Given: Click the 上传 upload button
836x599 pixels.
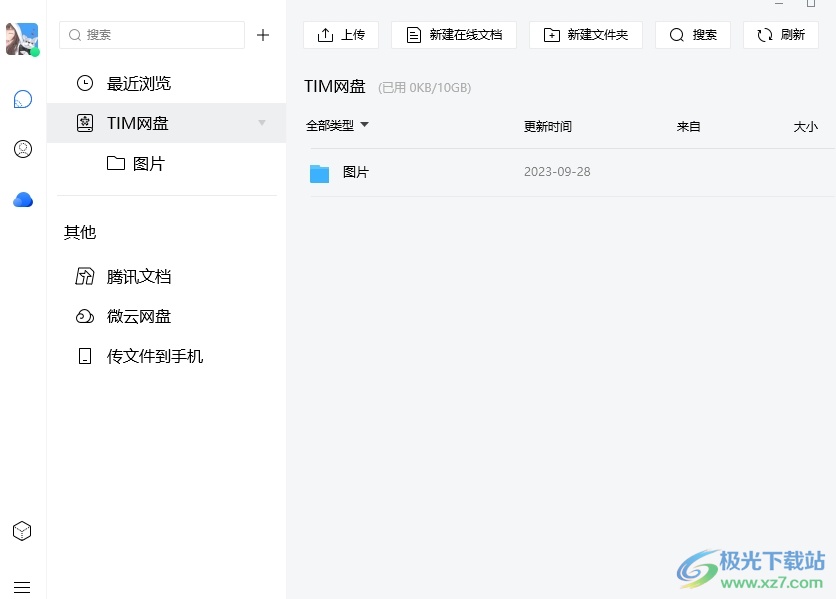Looking at the screenshot, I should (x=341, y=35).
